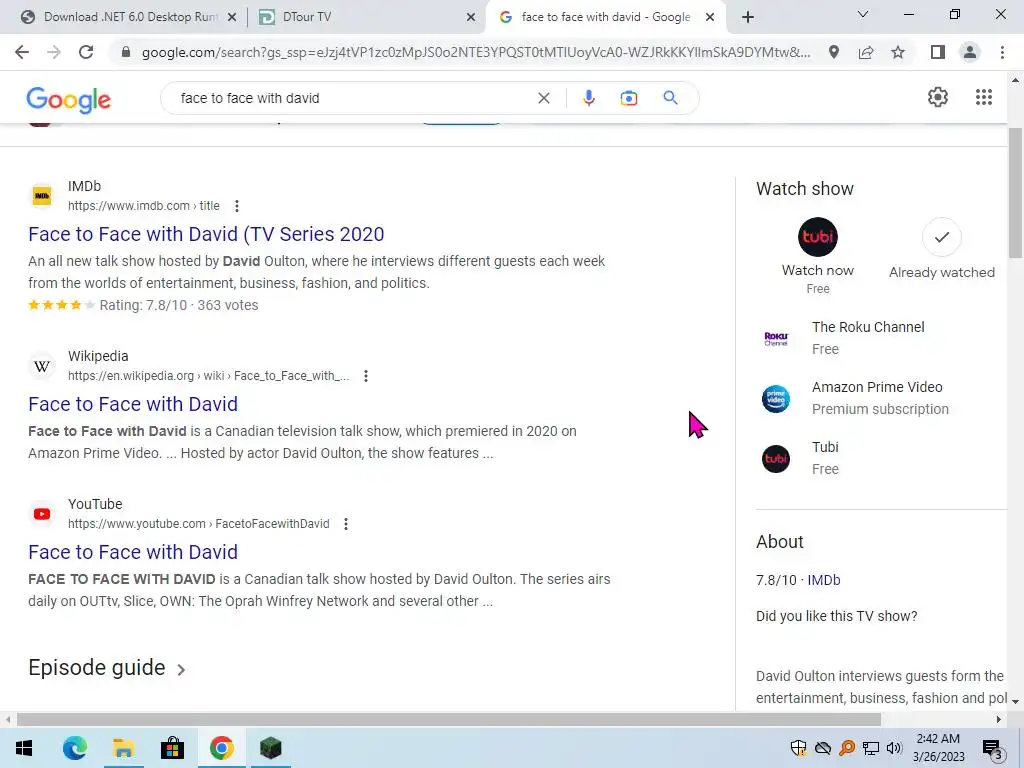Launch Microsoft Edge from taskbar
1024x768 pixels.
pos(74,748)
